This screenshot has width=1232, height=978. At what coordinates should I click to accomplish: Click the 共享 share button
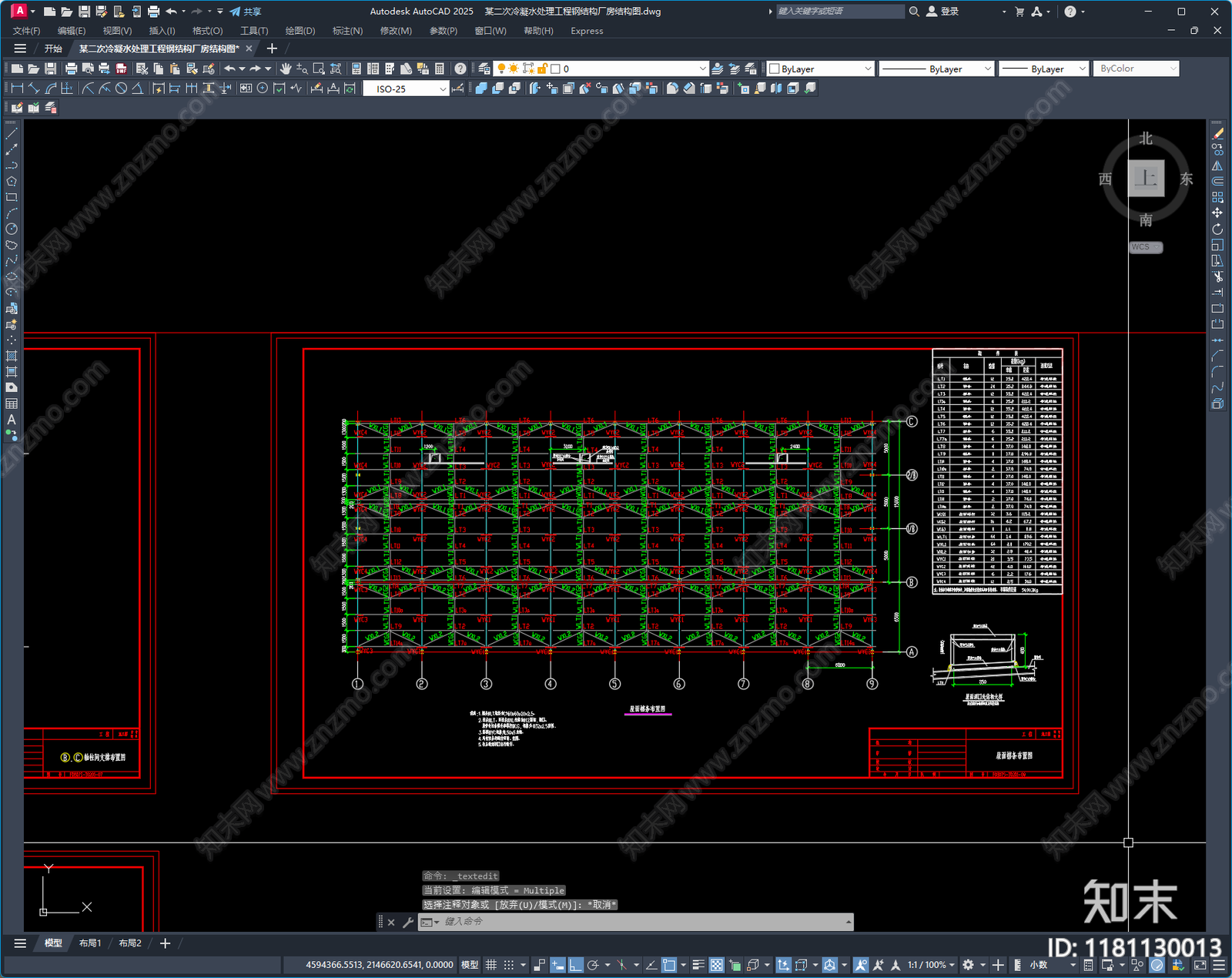click(246, 12)
